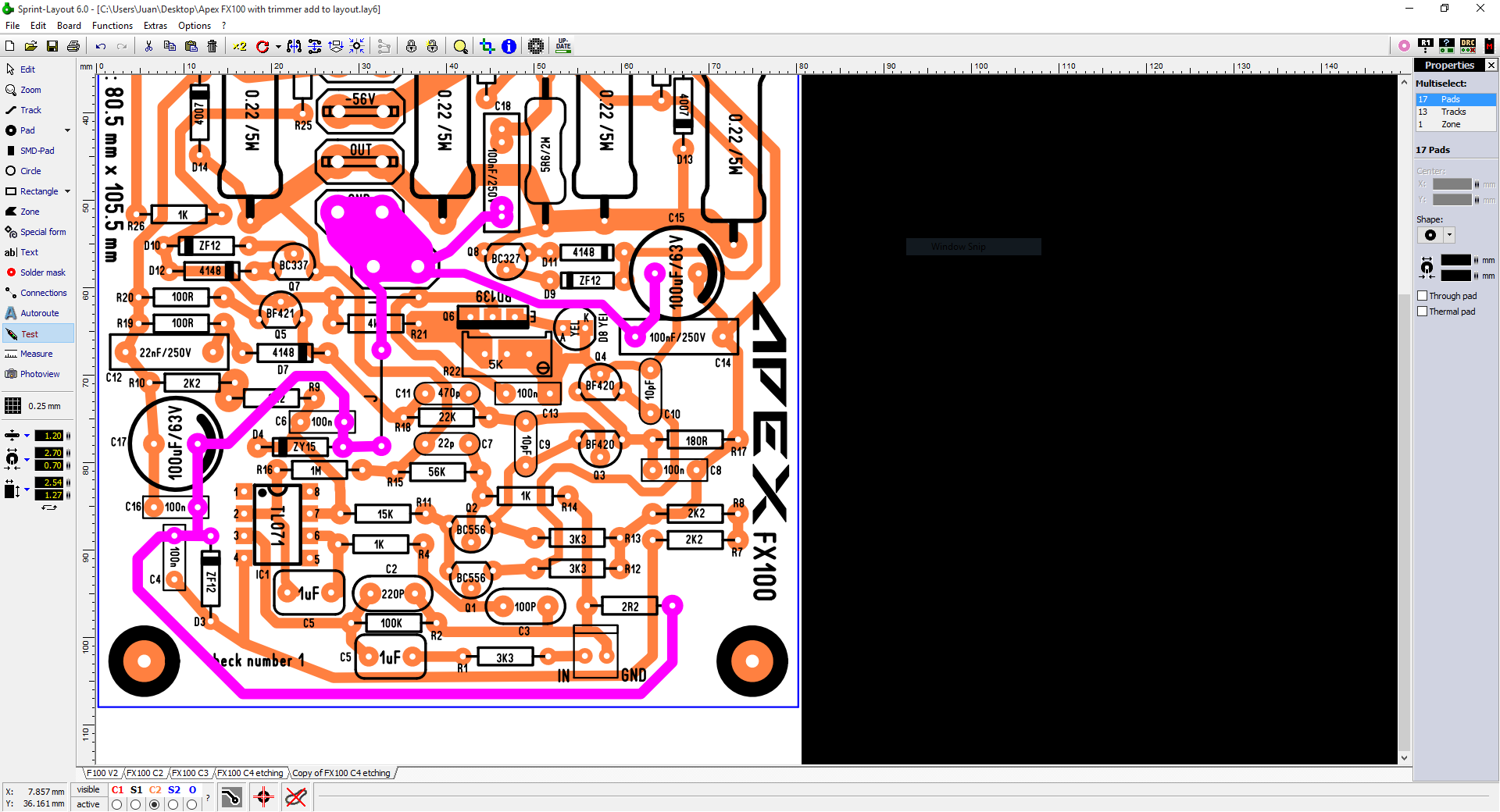Activate the Solder mask tool
Viewport: 1500px width, 812px height.
[x=36, y=272]
